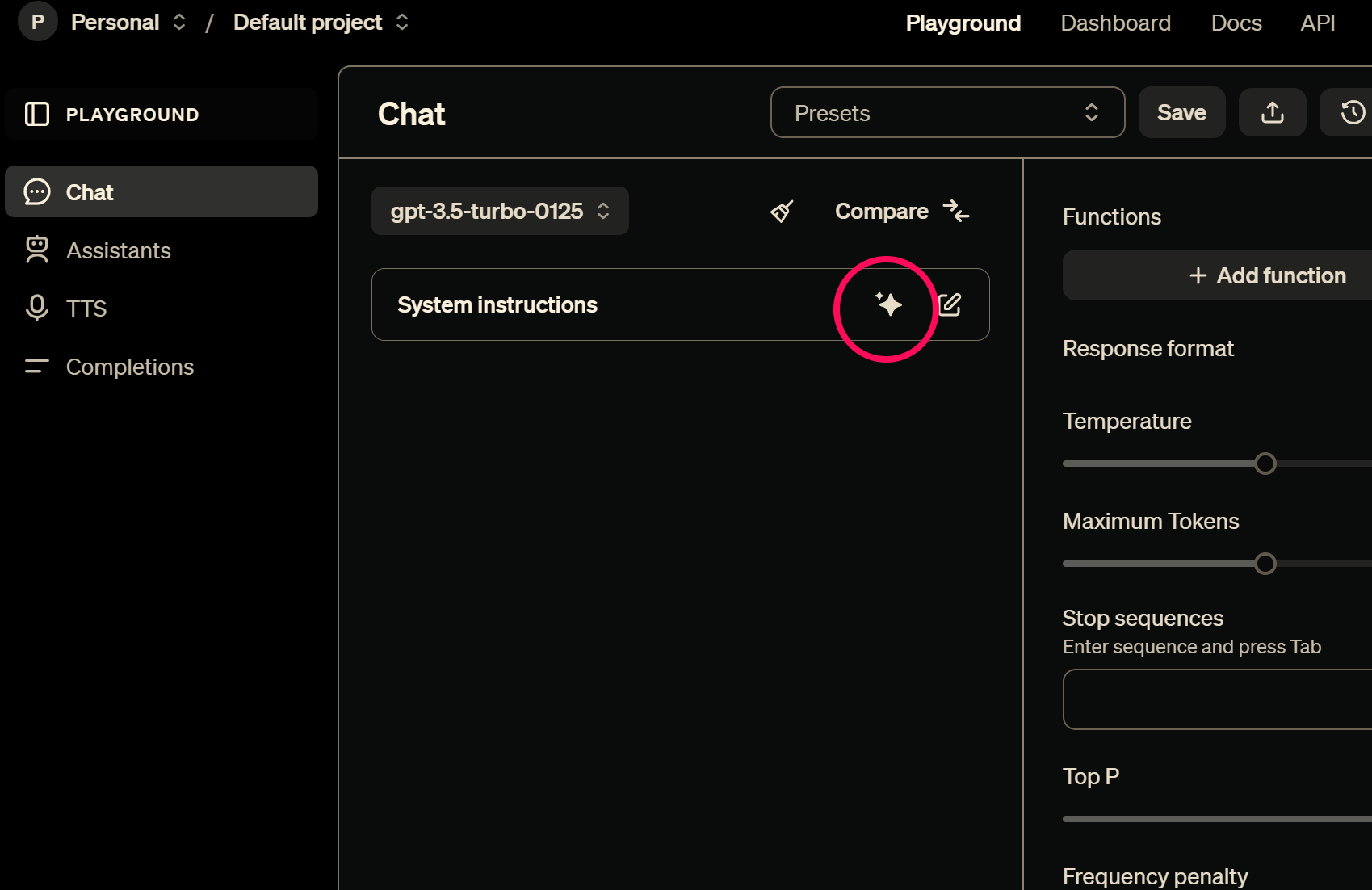
Task: Click the edit system instructions icon
Action: point(950,304)
